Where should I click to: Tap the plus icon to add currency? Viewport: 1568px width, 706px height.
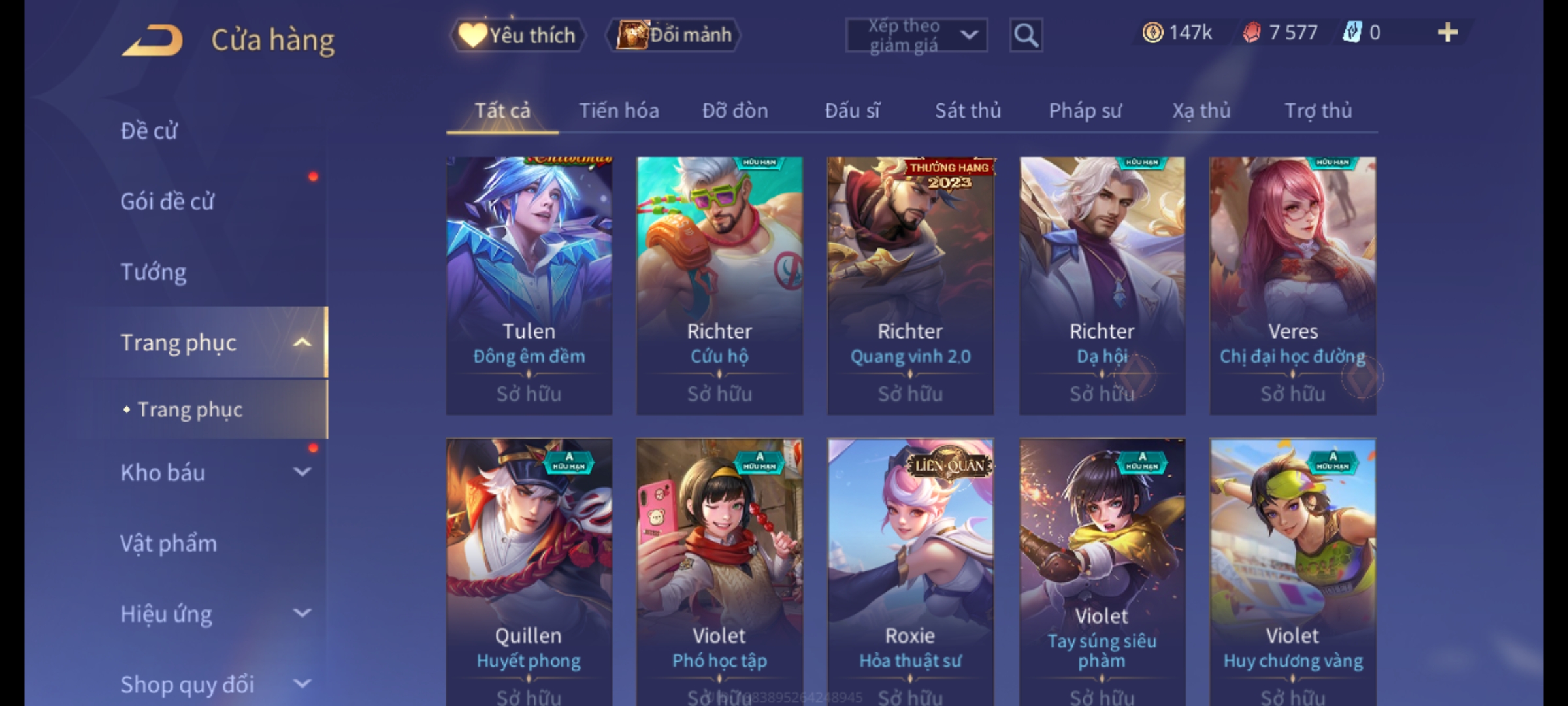tap(1448, 33)
